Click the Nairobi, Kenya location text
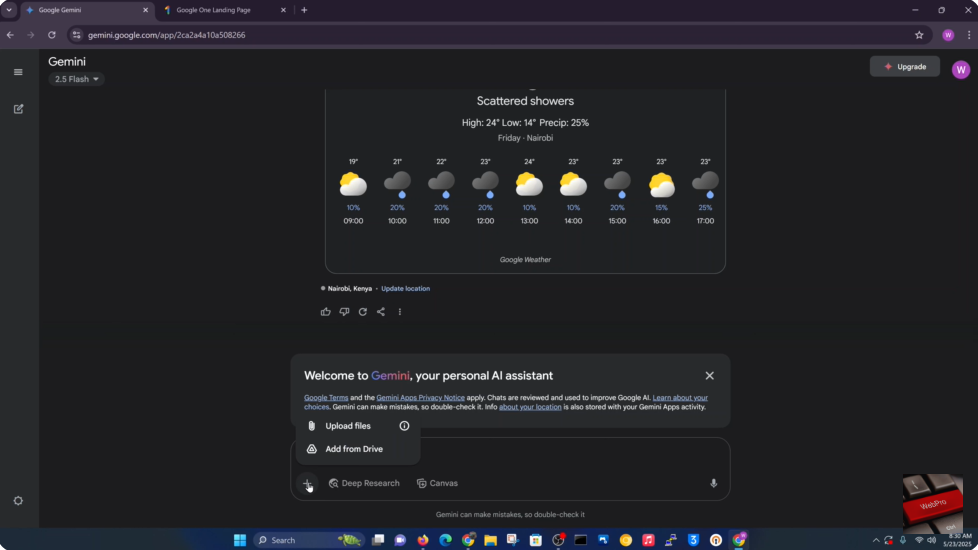Image resolution: width=978 pixels, height=550 pixels. tap(350, 289)
